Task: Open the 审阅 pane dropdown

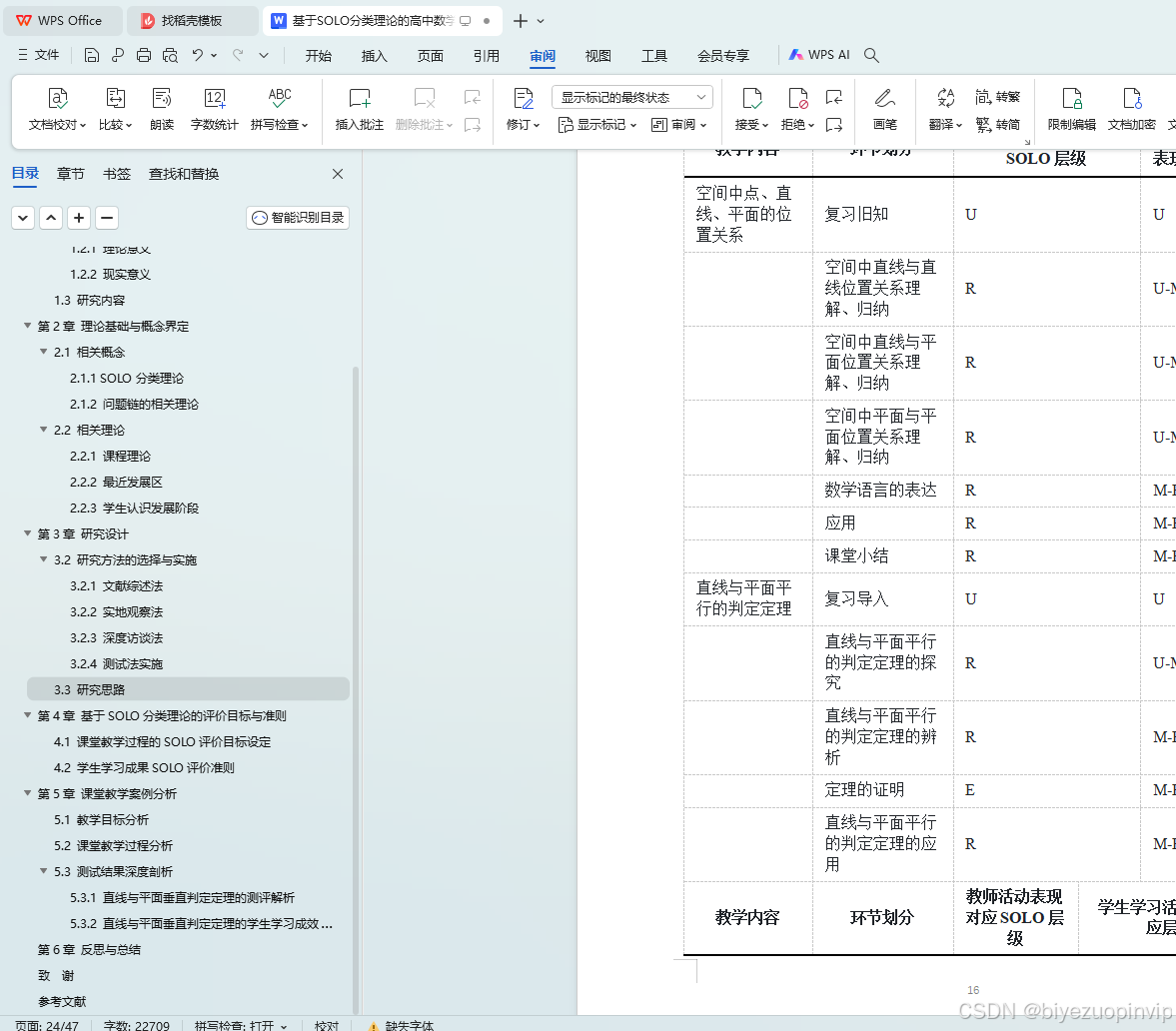Action: [678, 125]
